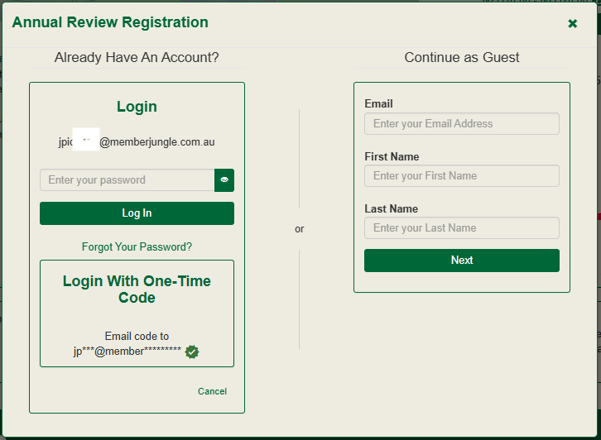Open the Forgot Your Password link

click(137, 246)
